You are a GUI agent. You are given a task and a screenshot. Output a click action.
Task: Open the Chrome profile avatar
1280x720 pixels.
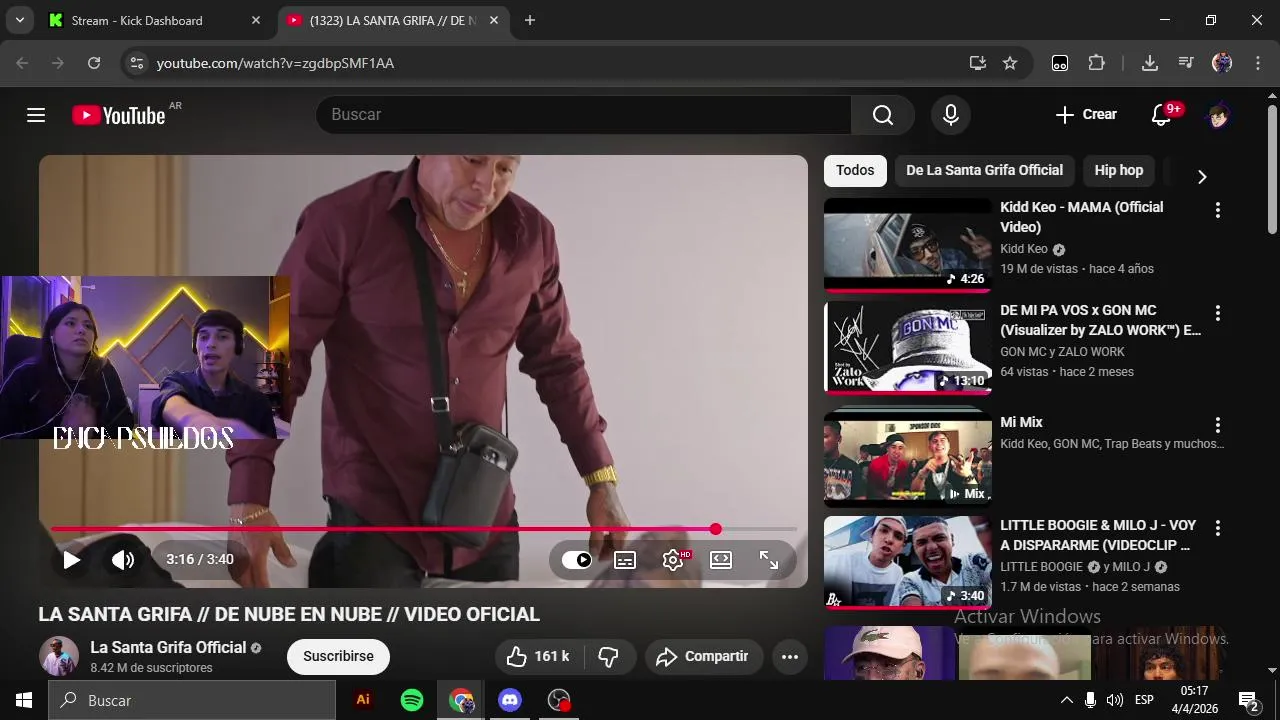tap(1222, 63)
